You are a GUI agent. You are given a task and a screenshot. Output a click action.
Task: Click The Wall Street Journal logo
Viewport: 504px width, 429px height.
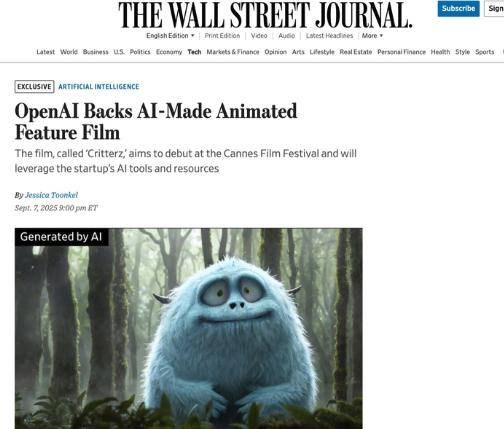pos(265,15)
